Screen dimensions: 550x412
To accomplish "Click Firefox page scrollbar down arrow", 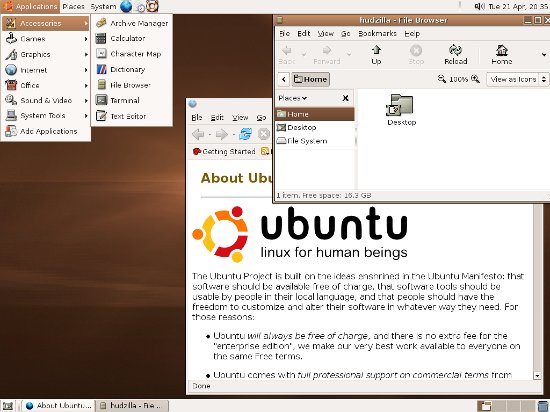I will tap(537, 376).
